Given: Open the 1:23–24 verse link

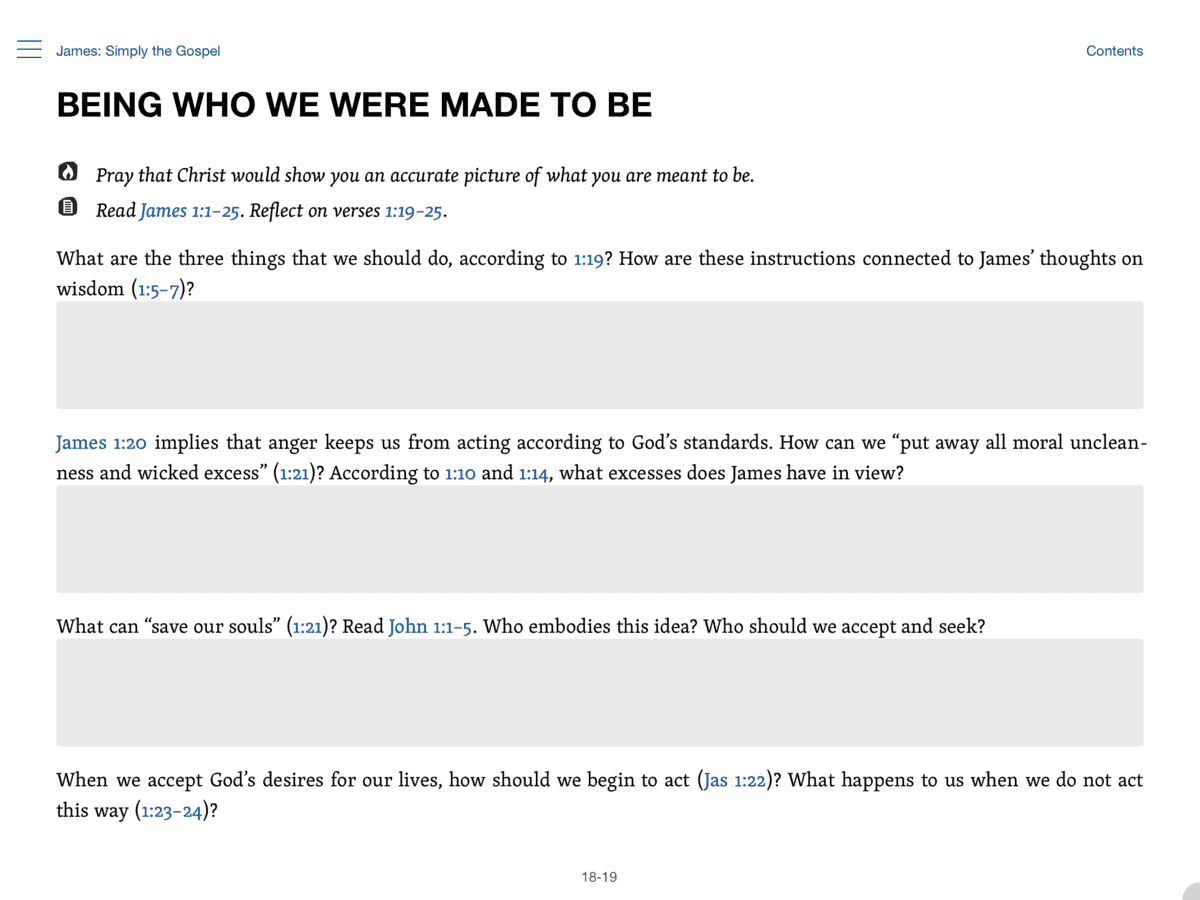Looking at the screenshot, I should click(172, 811).
